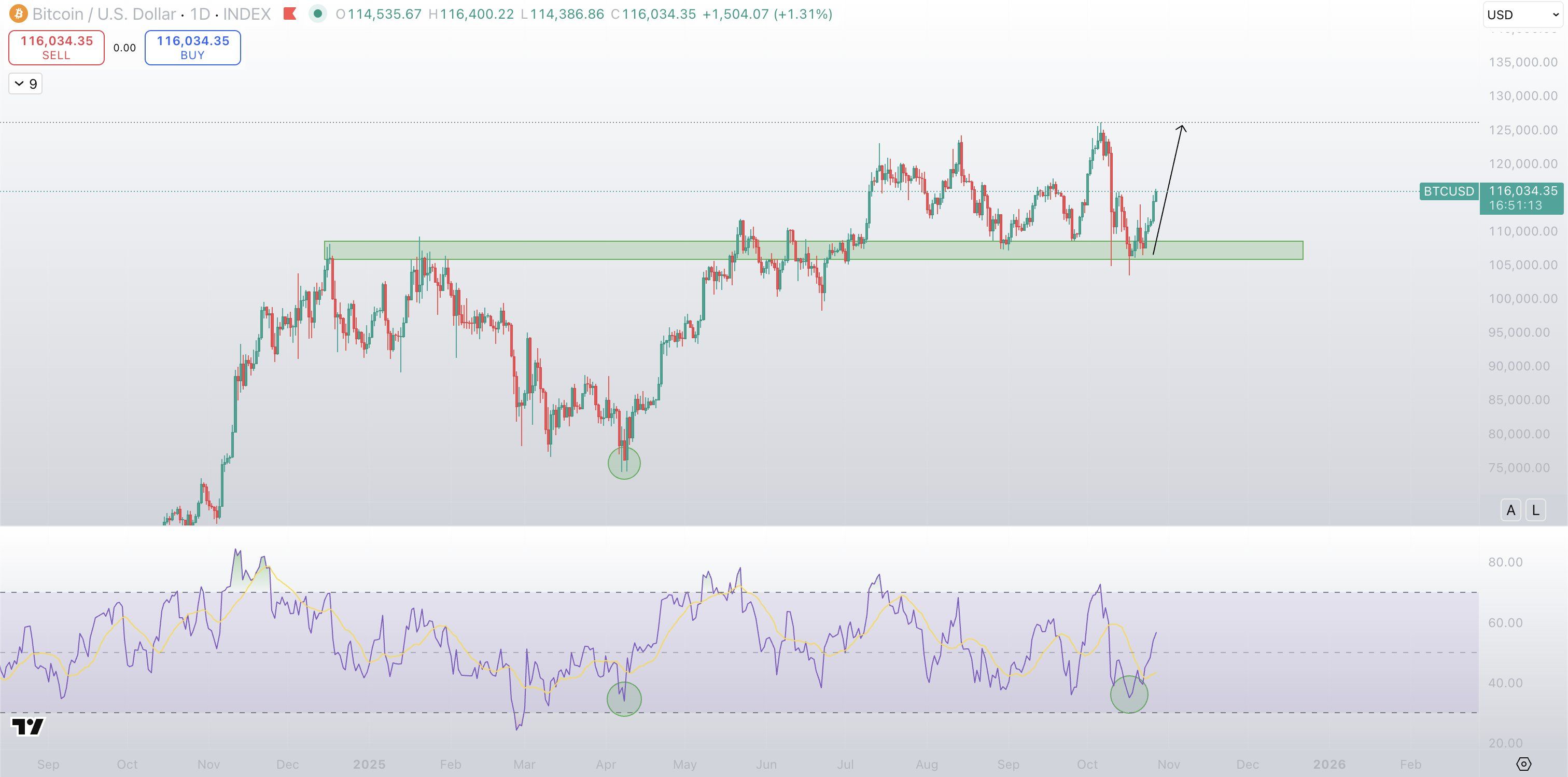Toggle log scale with the L button
Viewport: 1568px width, 777px height.
(1535, 510)
